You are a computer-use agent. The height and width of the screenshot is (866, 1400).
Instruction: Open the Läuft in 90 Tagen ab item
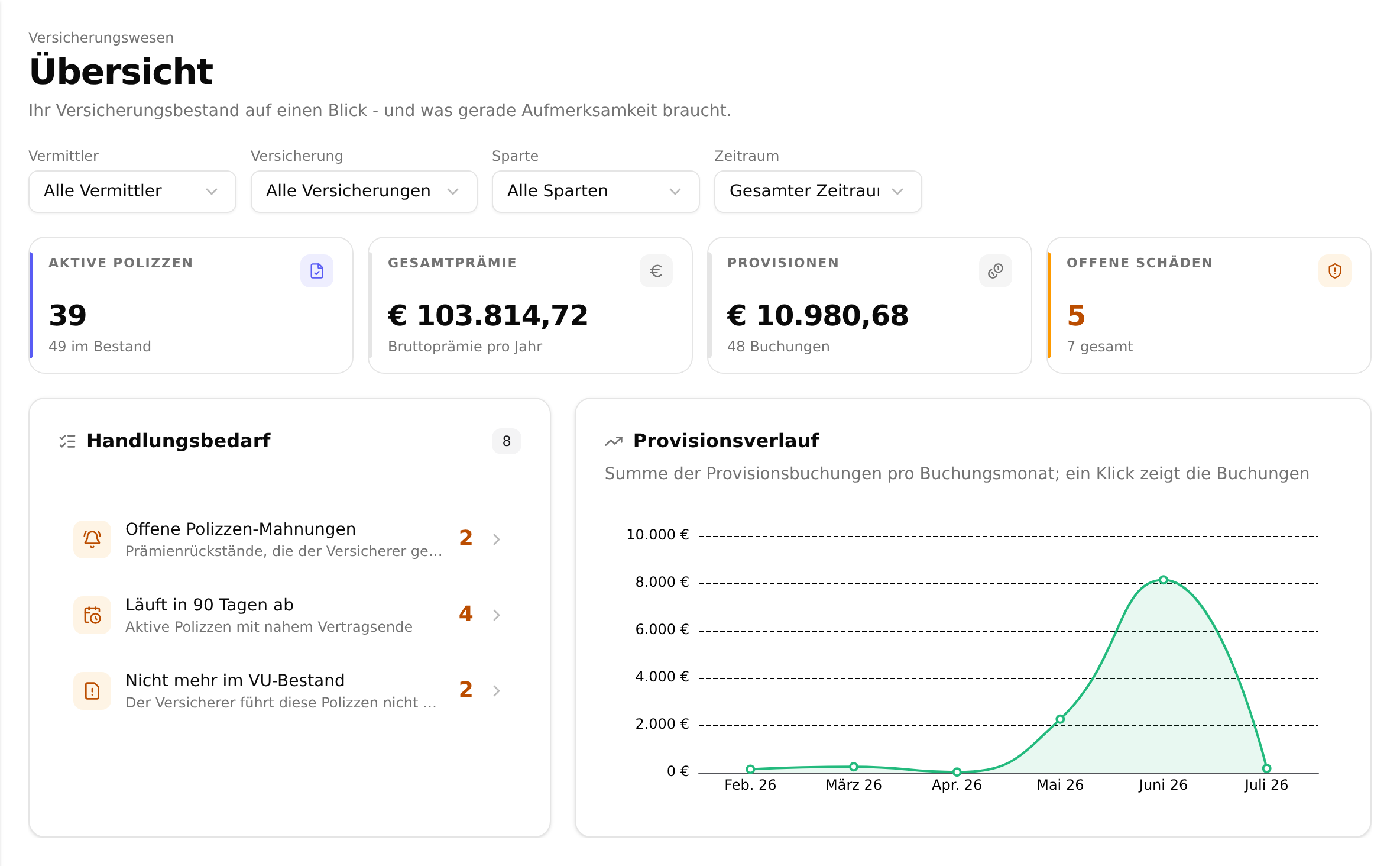[290, 615]
